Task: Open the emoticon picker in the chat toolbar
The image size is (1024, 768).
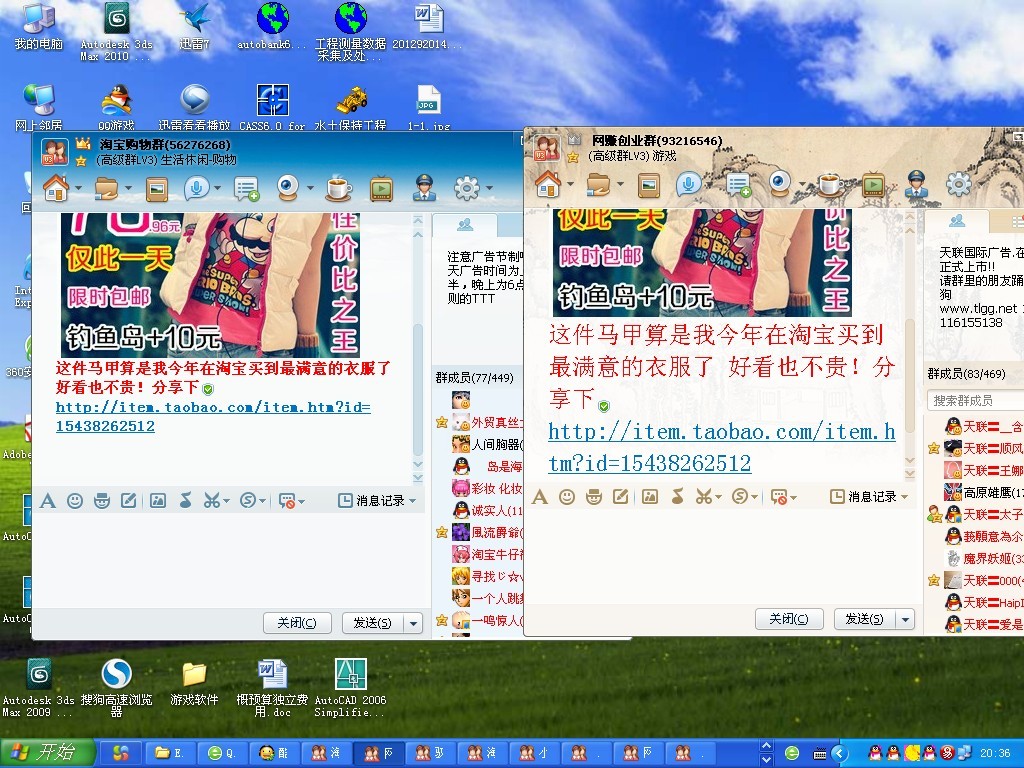Action: point(567,497)
